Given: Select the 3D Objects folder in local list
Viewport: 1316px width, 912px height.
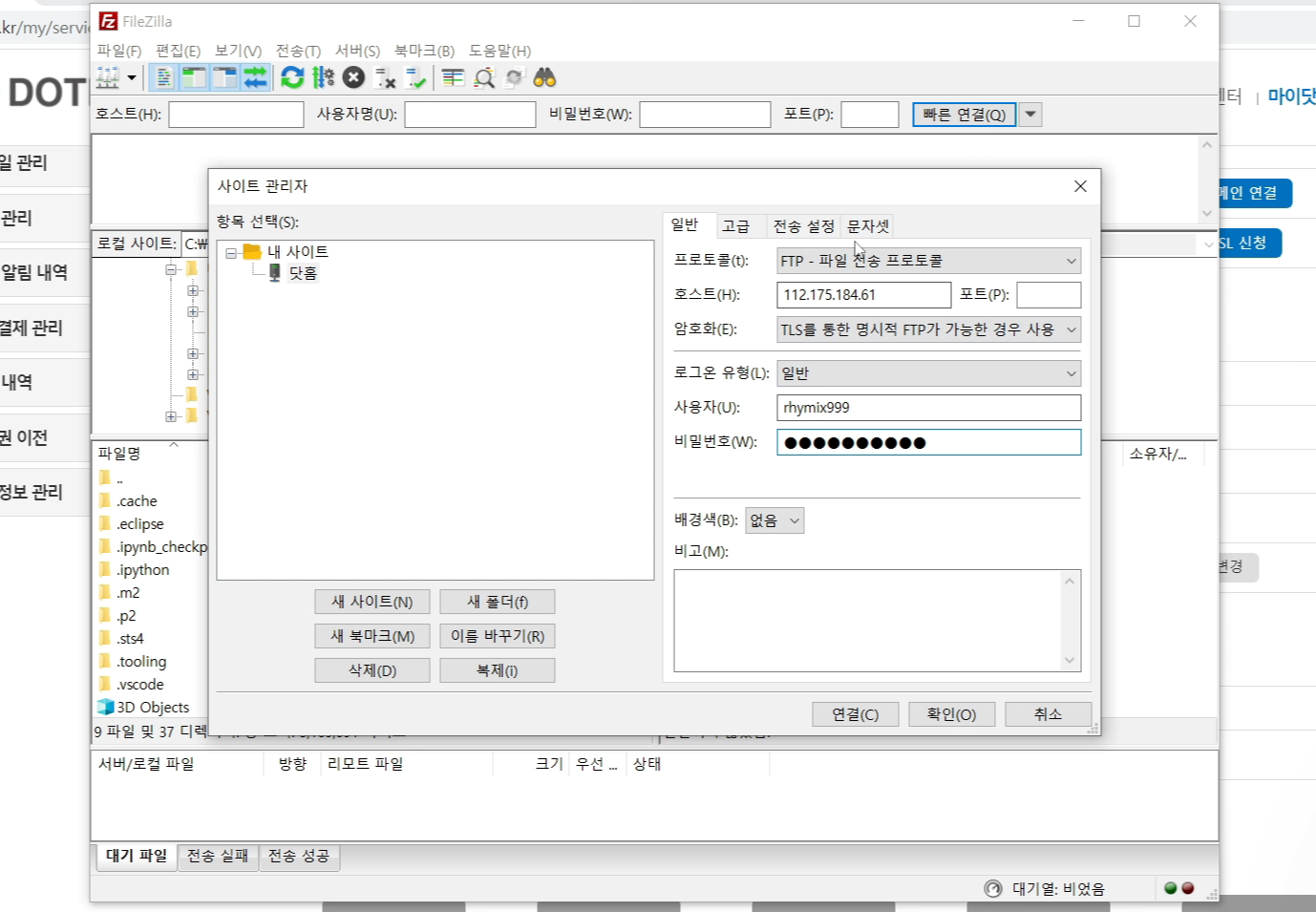Looking at the screenshot, I should pos(153,708).
